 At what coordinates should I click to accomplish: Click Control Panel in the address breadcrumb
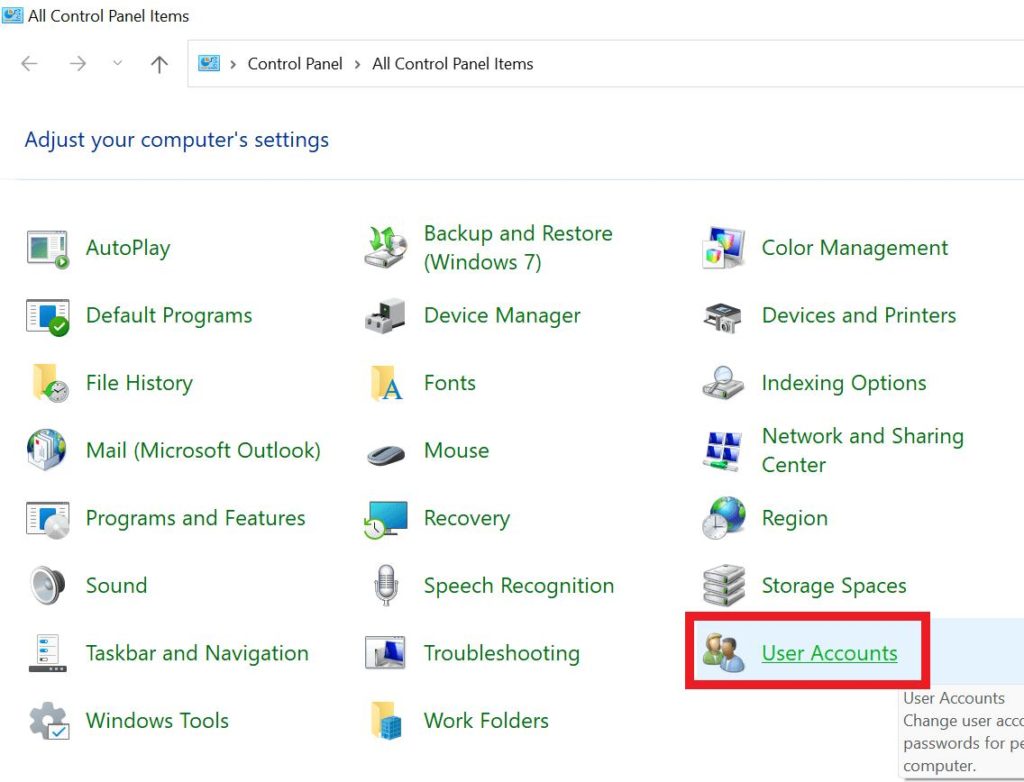[x=295, y=64]
